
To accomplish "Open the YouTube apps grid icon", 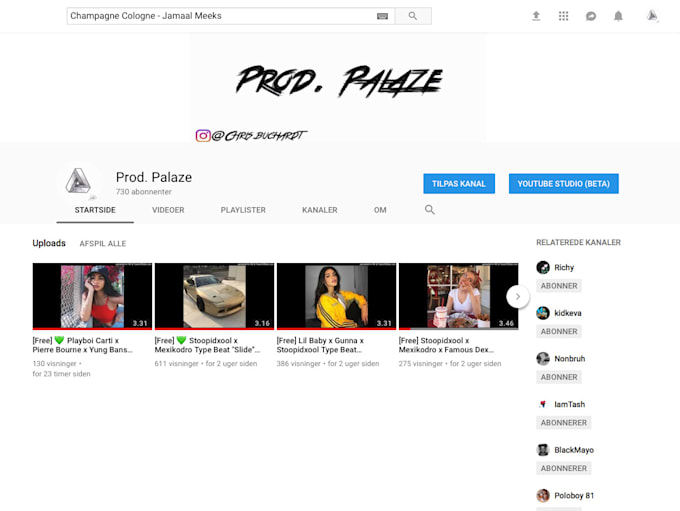I will (563, 16).
